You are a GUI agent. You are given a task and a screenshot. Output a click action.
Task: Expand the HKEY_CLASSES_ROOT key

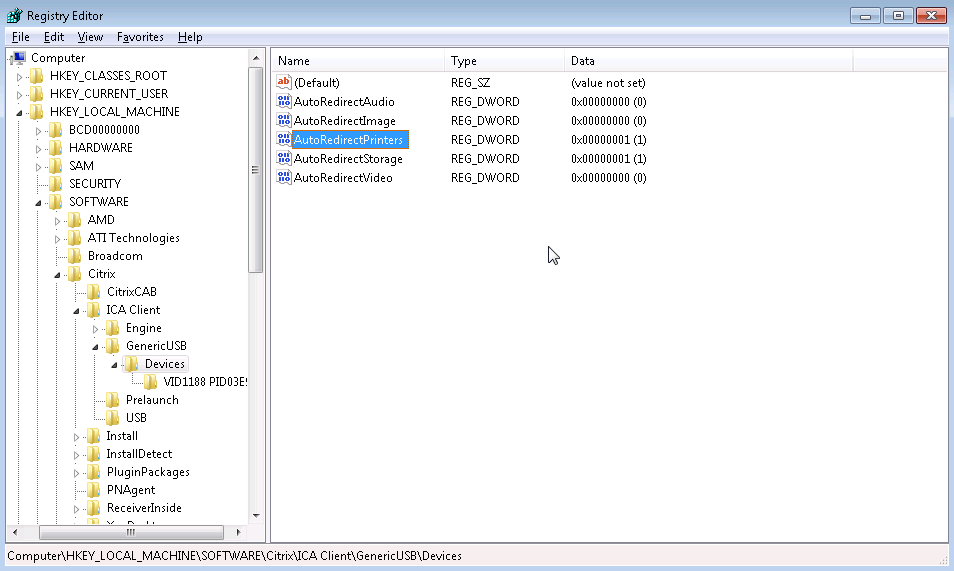[19, 77]
